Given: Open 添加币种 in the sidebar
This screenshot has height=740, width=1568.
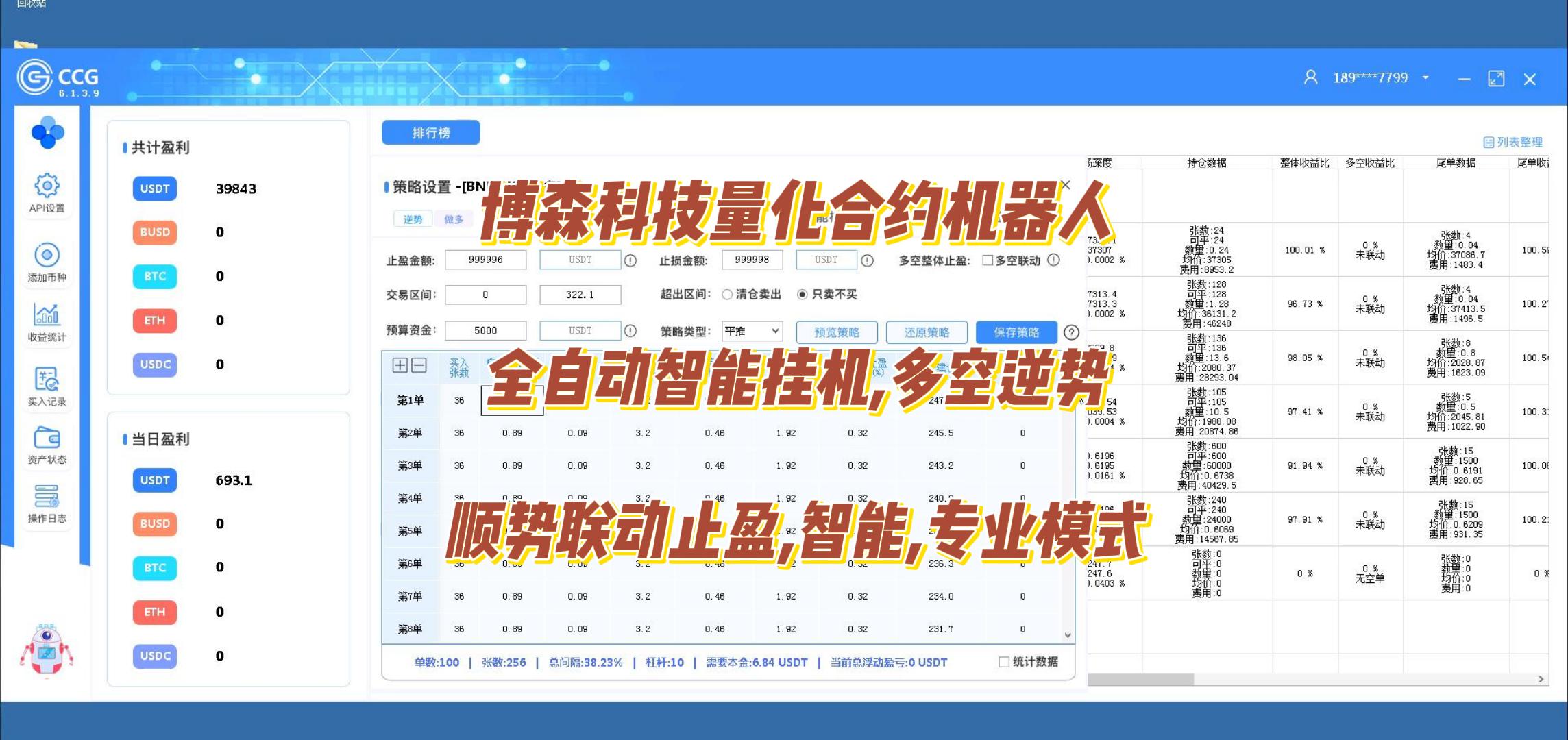Looking at the screenshot, I should [x=47, y=262].
